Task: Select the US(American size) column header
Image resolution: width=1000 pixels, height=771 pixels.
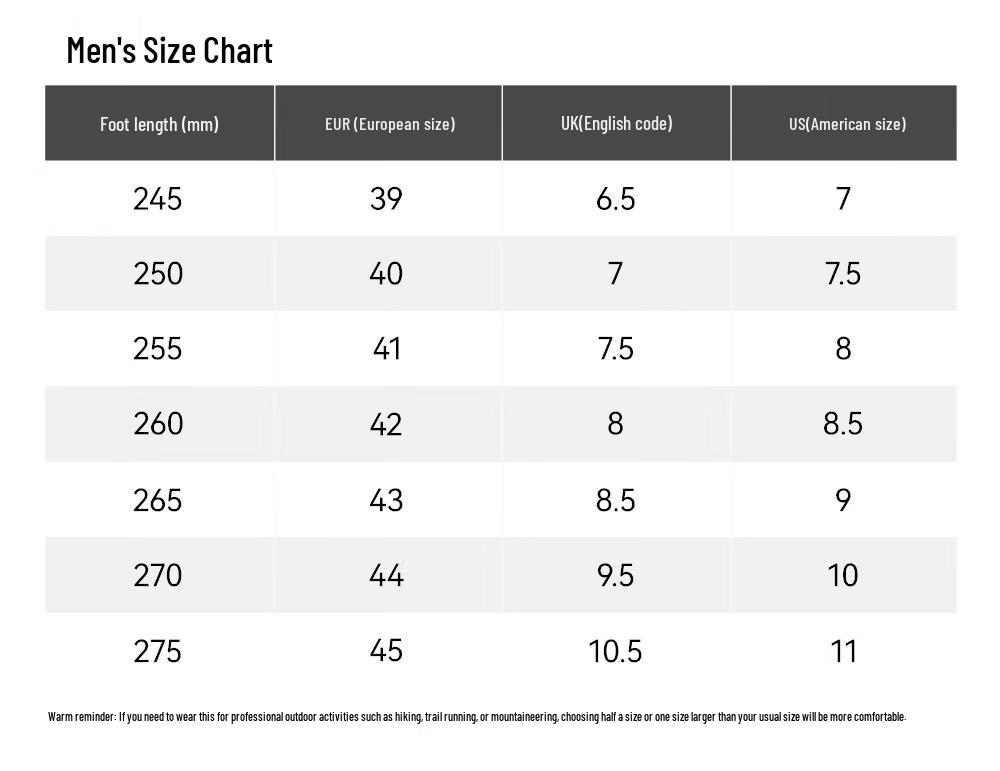Action: [x=844, y=123]
